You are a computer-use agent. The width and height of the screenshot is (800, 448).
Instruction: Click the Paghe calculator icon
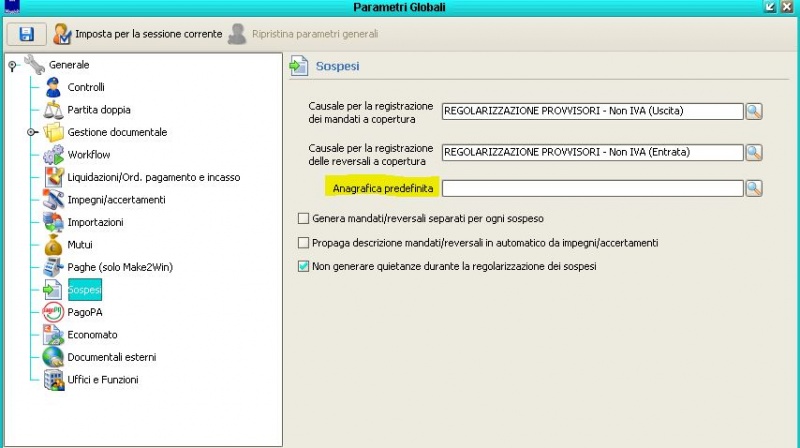[x=53, y=267]
